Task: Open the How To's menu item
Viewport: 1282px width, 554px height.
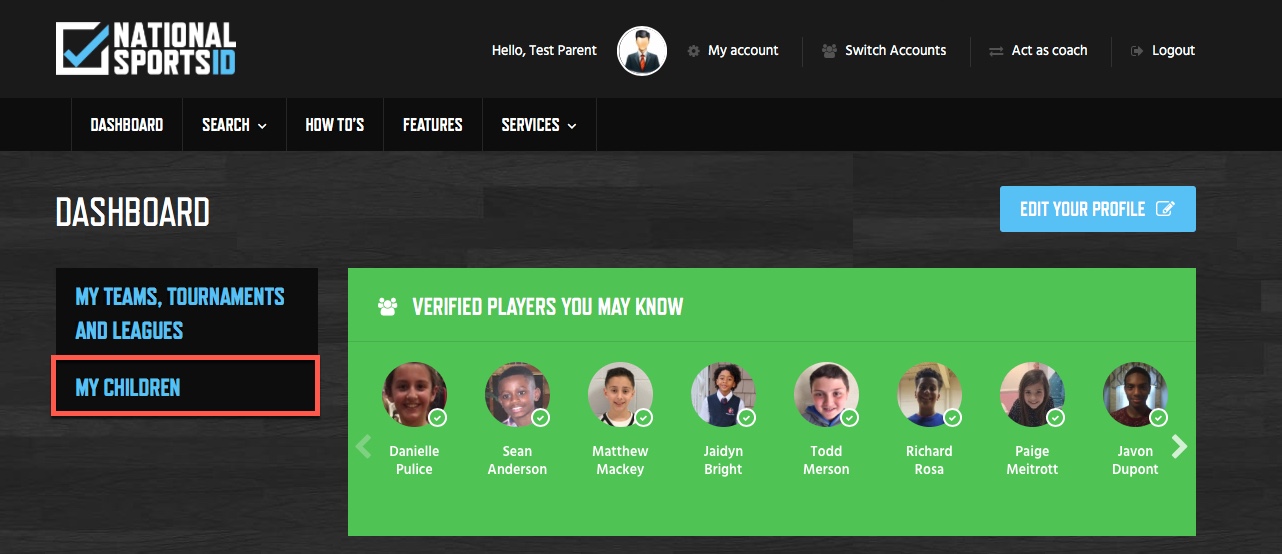Action: coord(335,125)
